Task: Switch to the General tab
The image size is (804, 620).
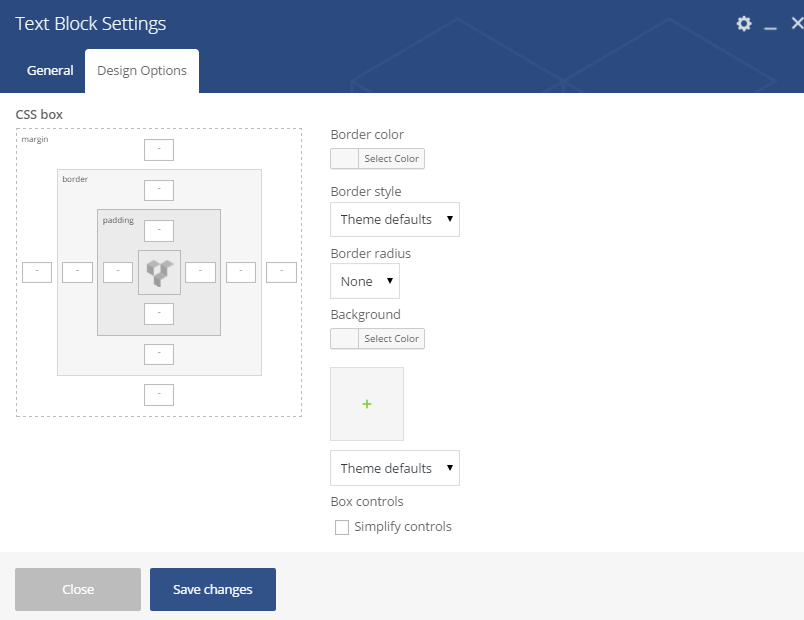Action: [50, 70]
